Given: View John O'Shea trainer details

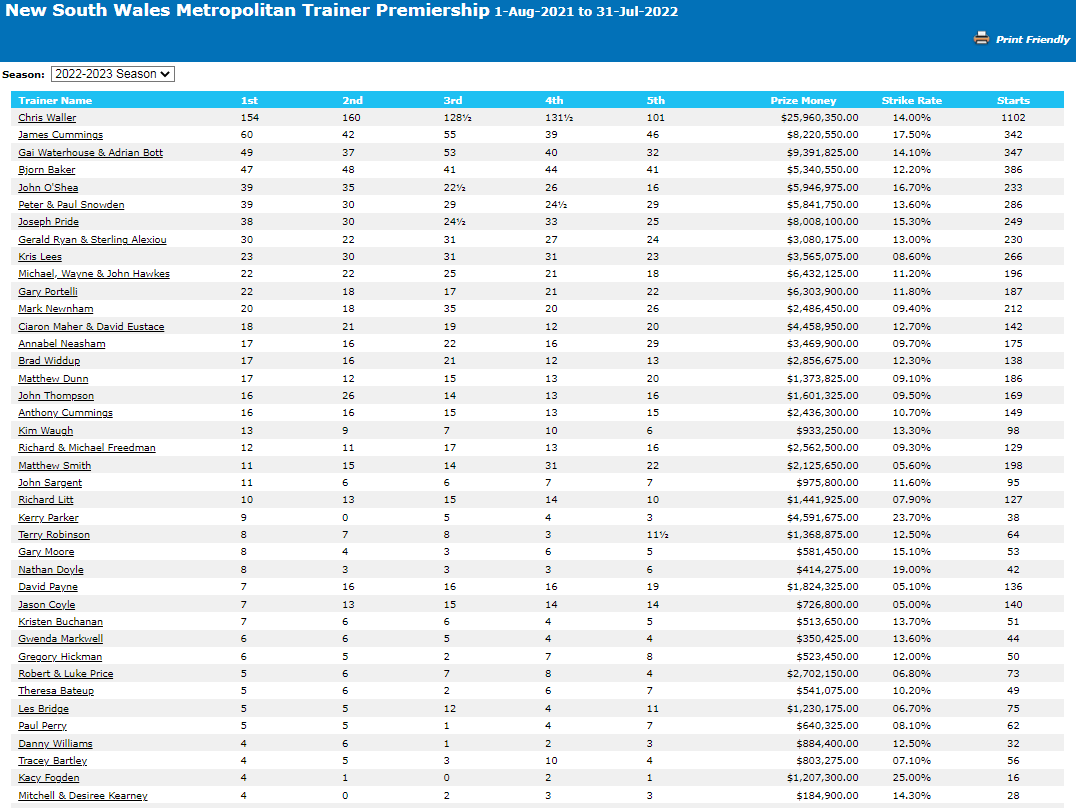Looking at the screenshot, I should click(48, 188).
